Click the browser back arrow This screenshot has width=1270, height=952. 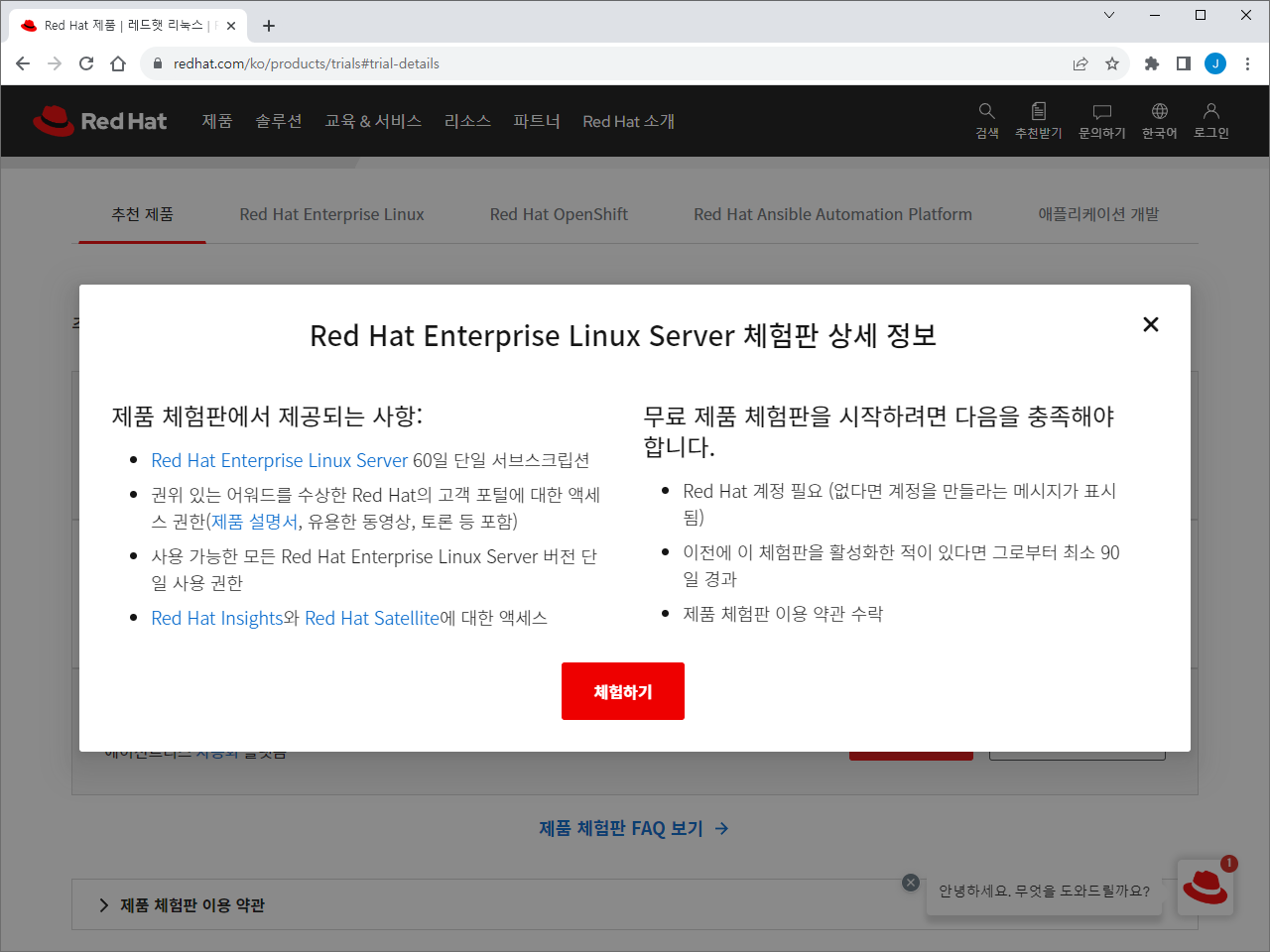point(23,63)
